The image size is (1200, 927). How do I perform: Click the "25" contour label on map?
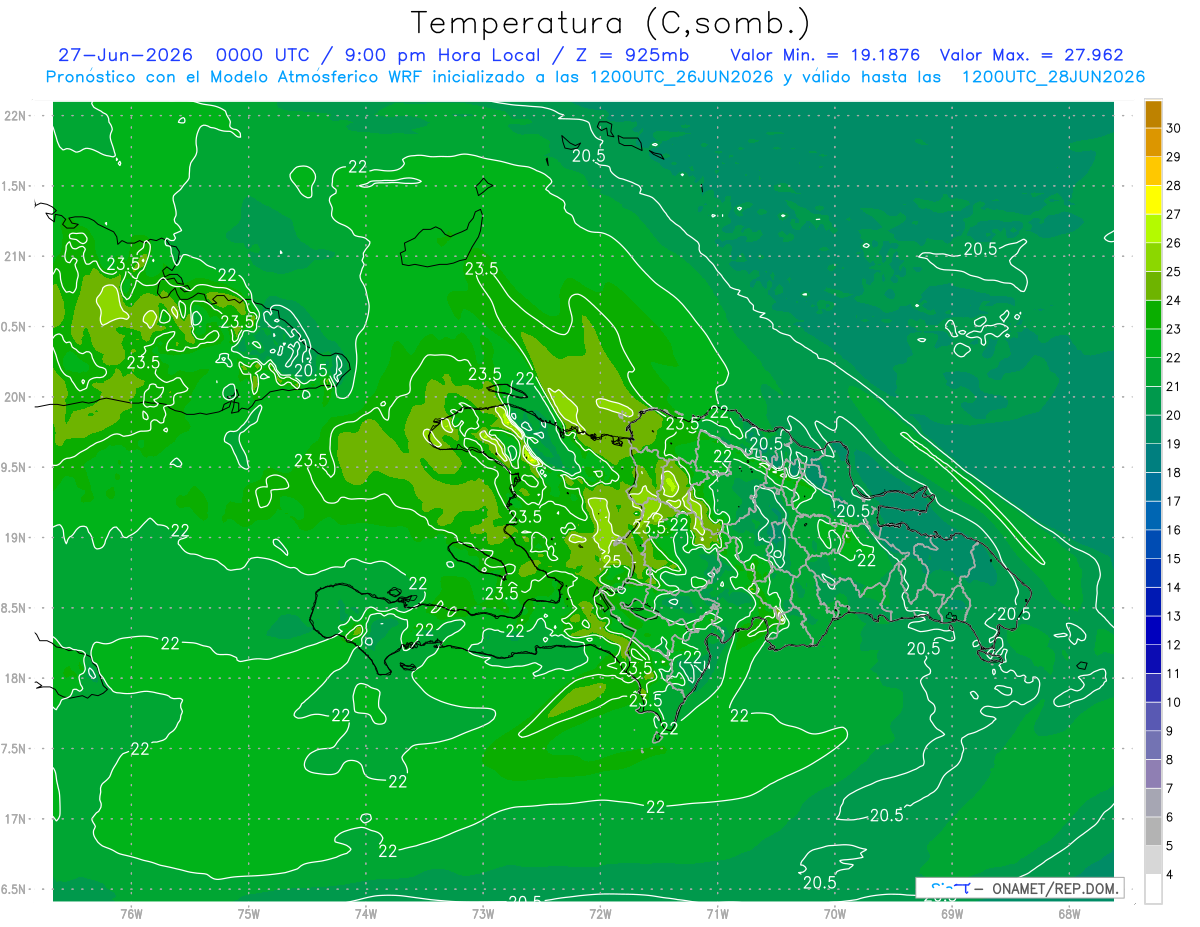click(612, 563)
